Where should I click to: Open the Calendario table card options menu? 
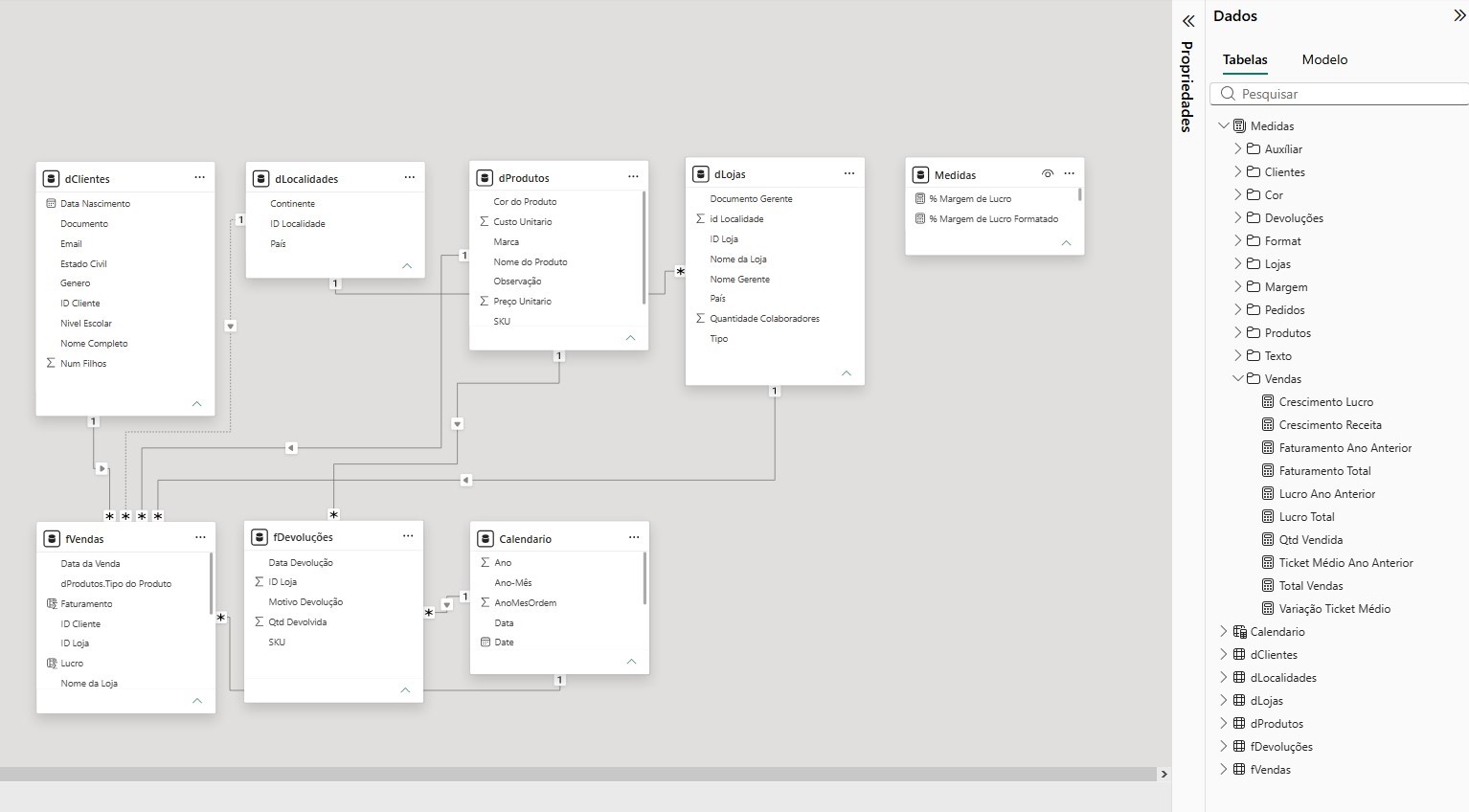point(634,537)
